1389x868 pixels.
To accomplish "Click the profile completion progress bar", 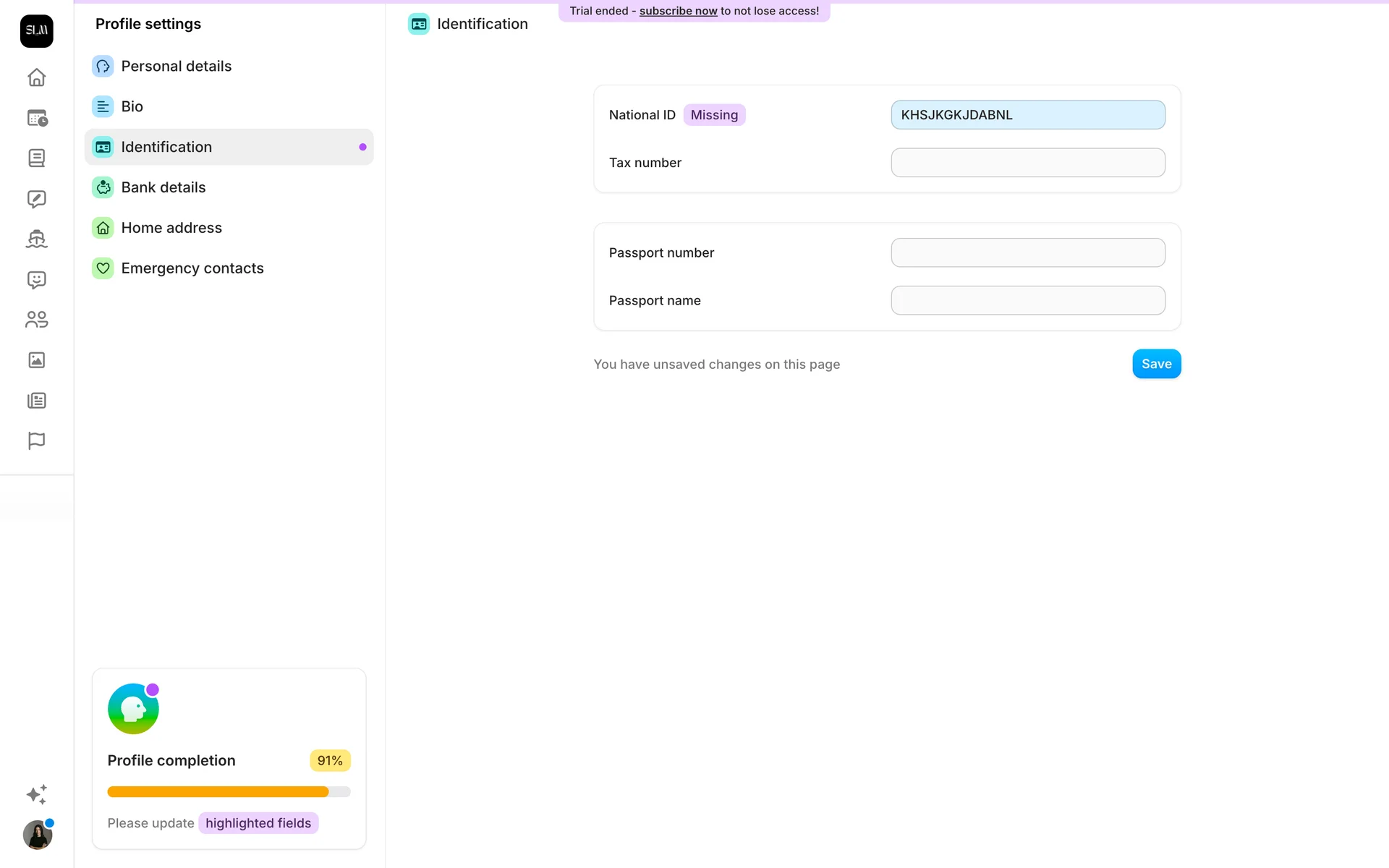I will coord(229,792).
